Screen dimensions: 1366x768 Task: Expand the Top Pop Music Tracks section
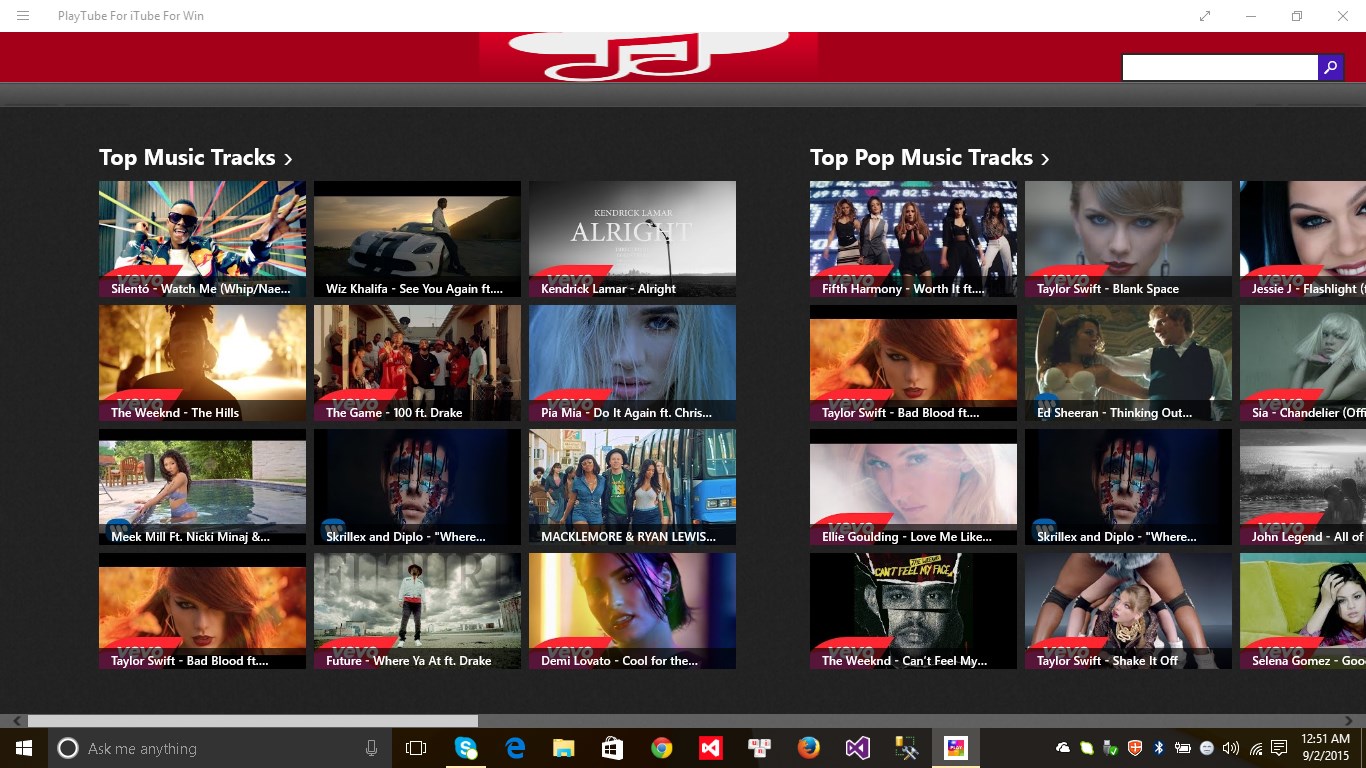[x=929, y=158]
